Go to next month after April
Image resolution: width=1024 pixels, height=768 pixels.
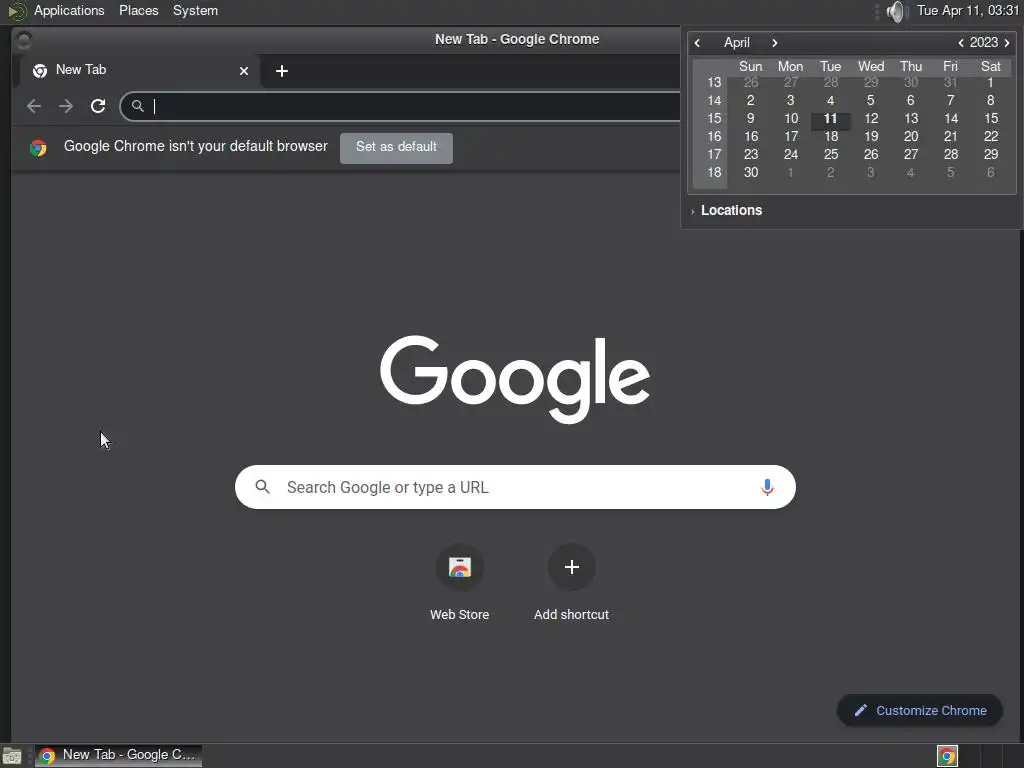tap(775, 43)
